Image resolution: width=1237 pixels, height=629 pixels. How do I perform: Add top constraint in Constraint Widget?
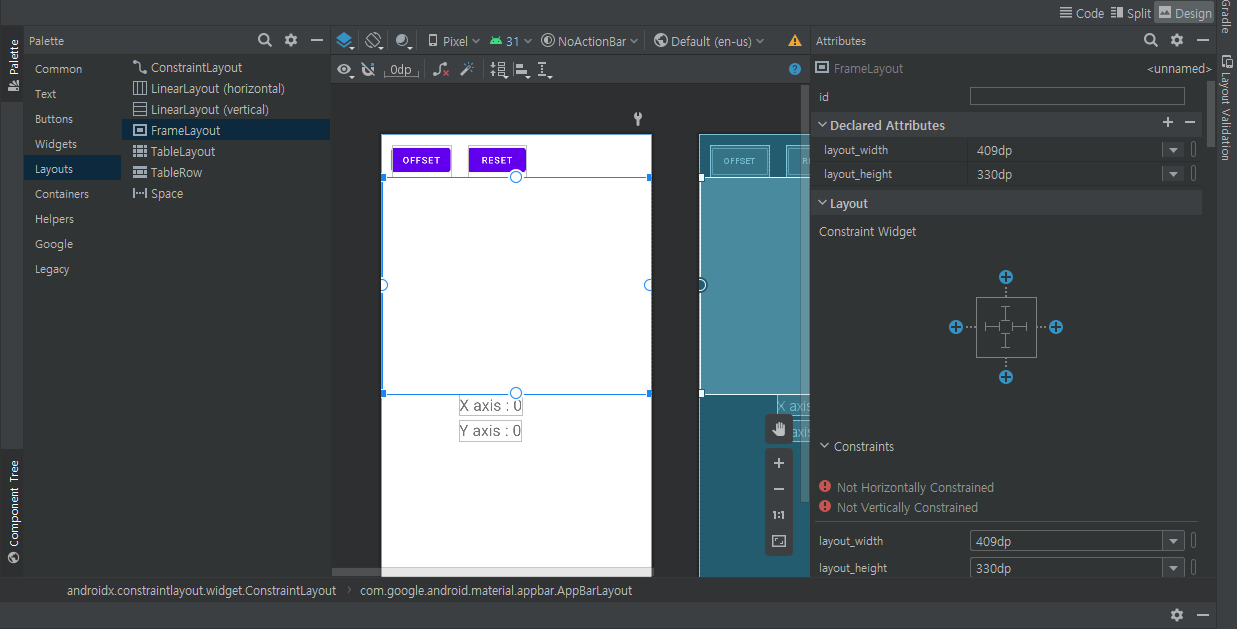click(x=1006, y=277)
